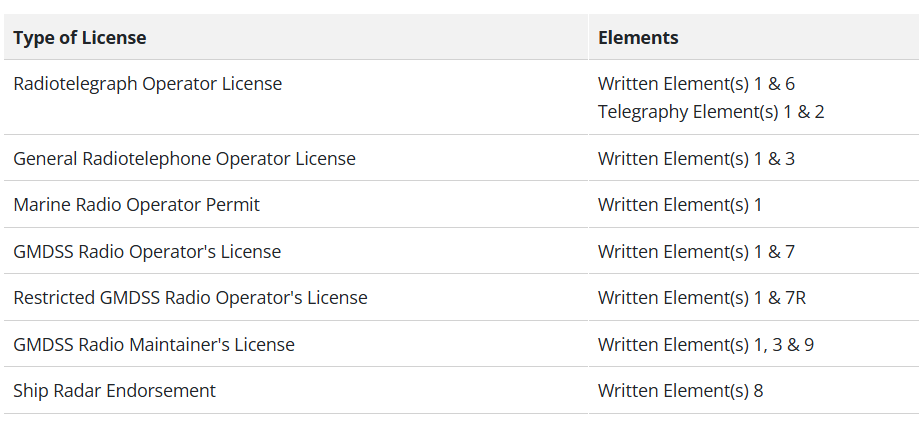Click "Written Element(s) 1 & 6" text

tap(696, 84)
